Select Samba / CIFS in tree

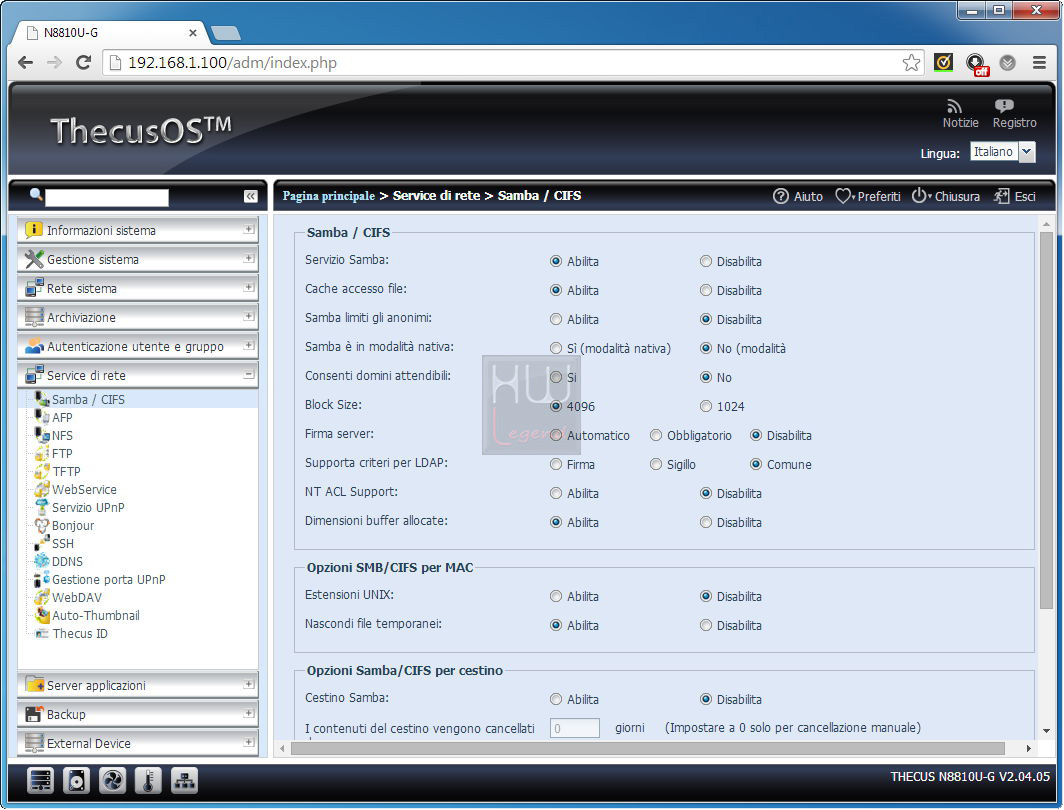point(88,400)
